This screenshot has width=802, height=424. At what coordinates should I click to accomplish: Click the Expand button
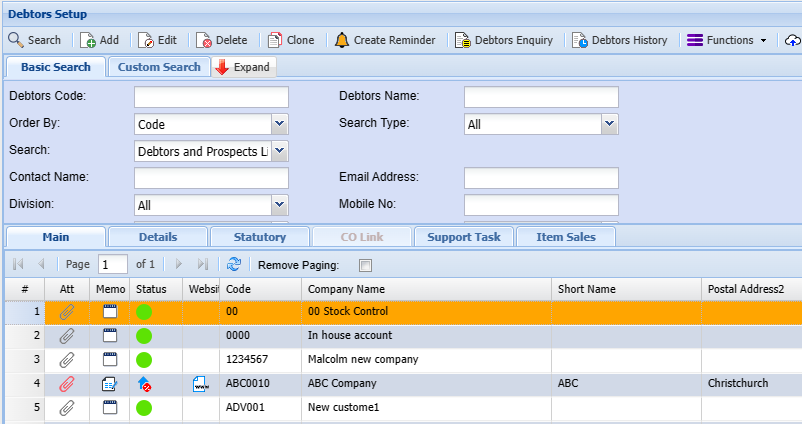point(243,67)
